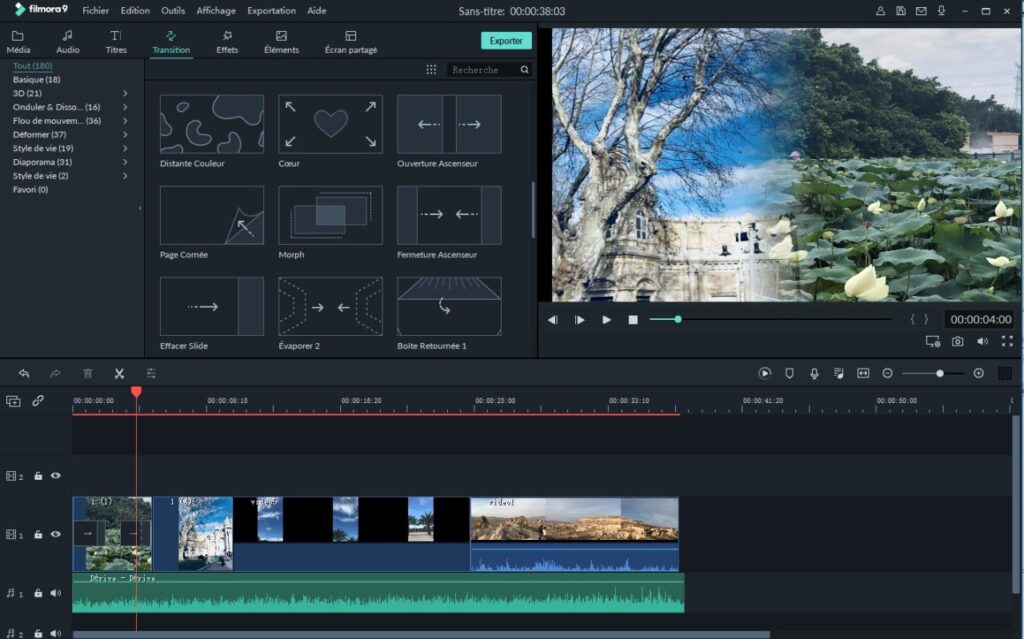Screen dimensions: 1024x639
Task: Enter fullscreen preview with the expand icon
Action: pyautogui.click(x=1007, y=341)
